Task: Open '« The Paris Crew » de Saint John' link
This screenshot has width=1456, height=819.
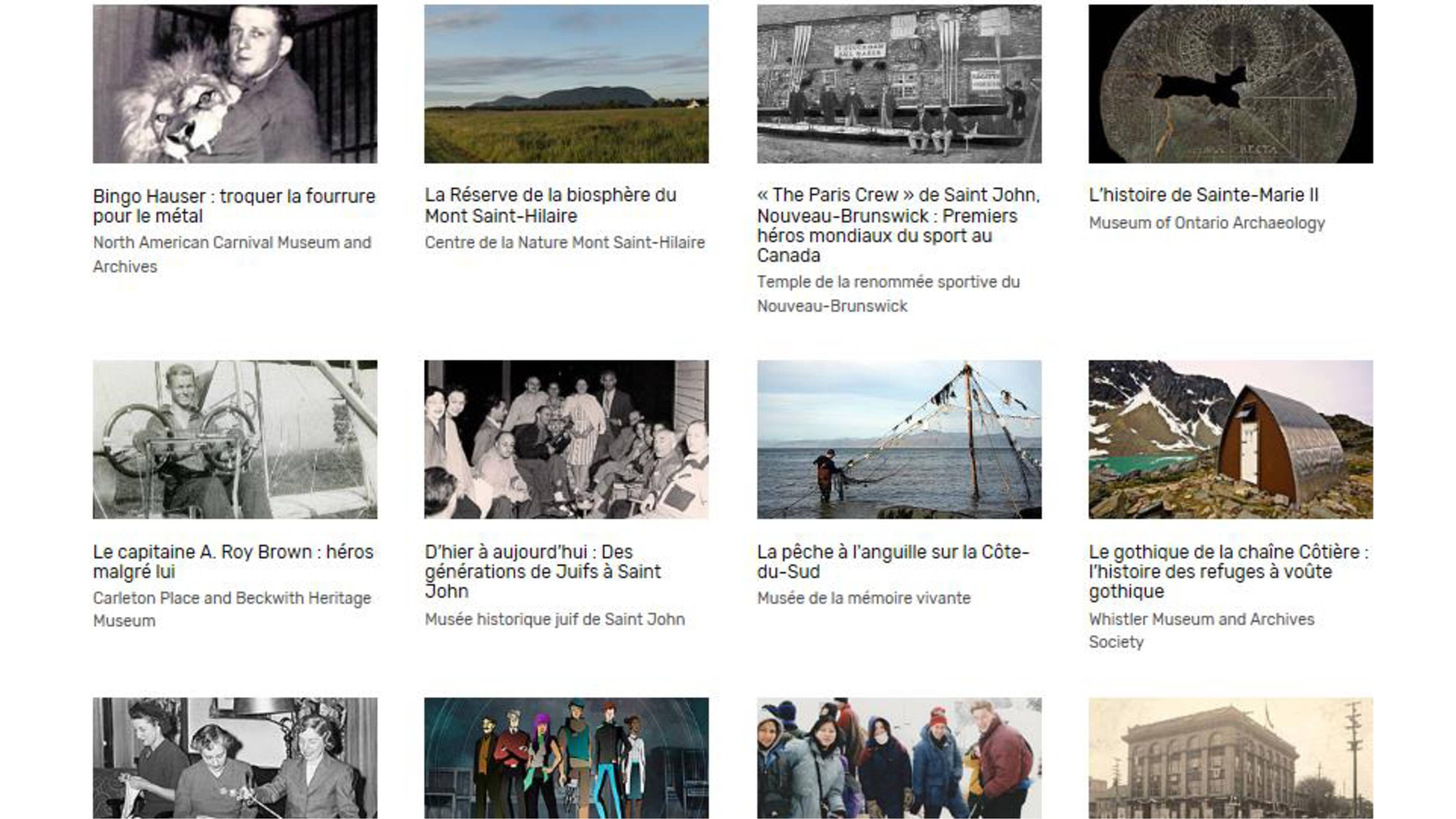Action: (898, 225)
